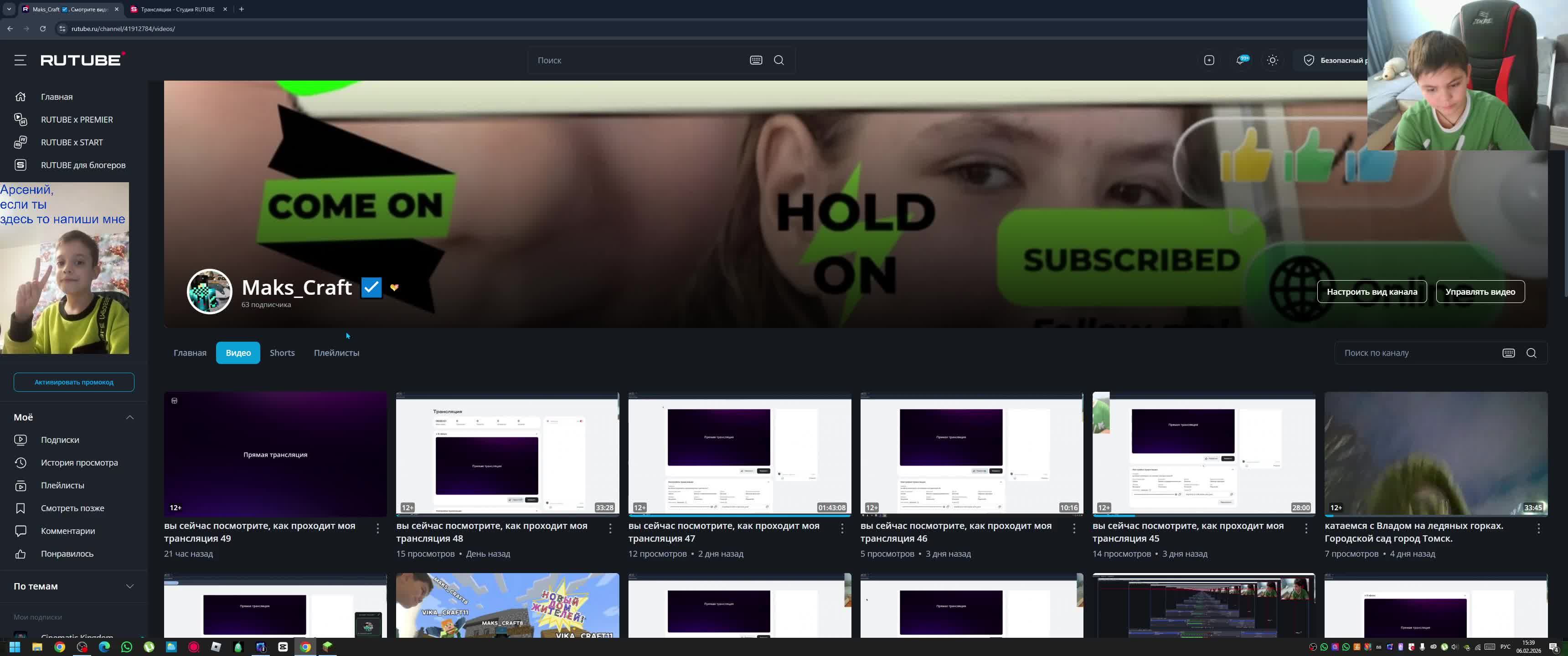Image resolution: width=1568 pixels, height=656 pixels.
Task: Switch to the Shorts tab
Action: [282, 353]
